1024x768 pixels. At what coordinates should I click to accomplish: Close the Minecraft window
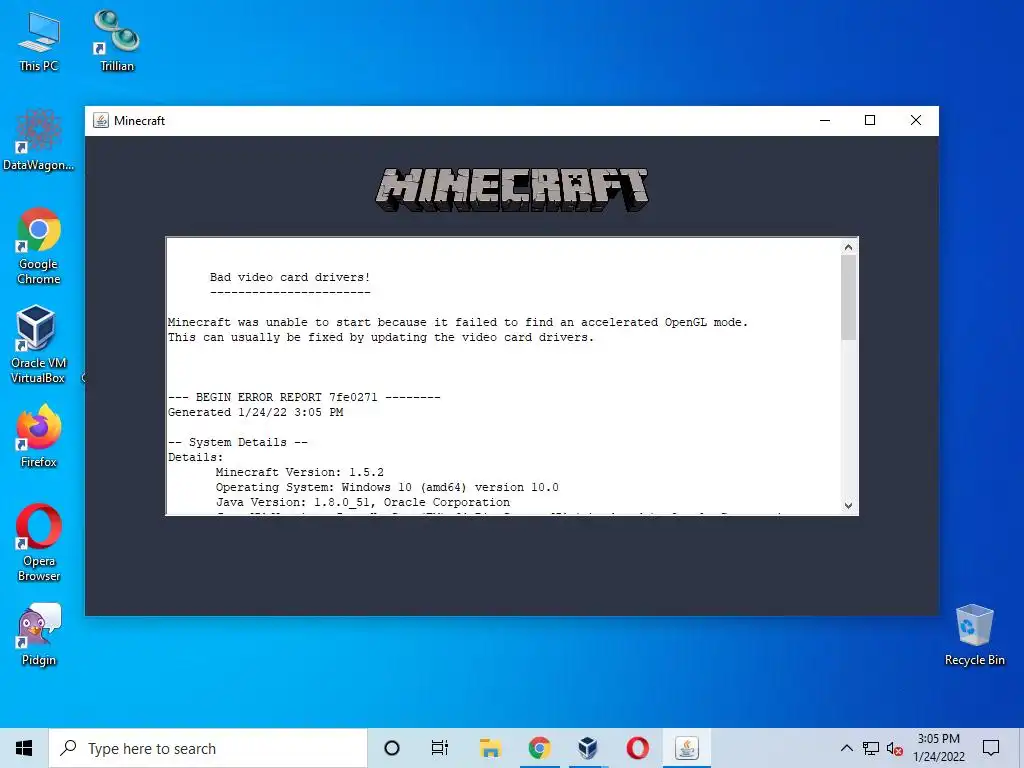click(x=916, y=120)
